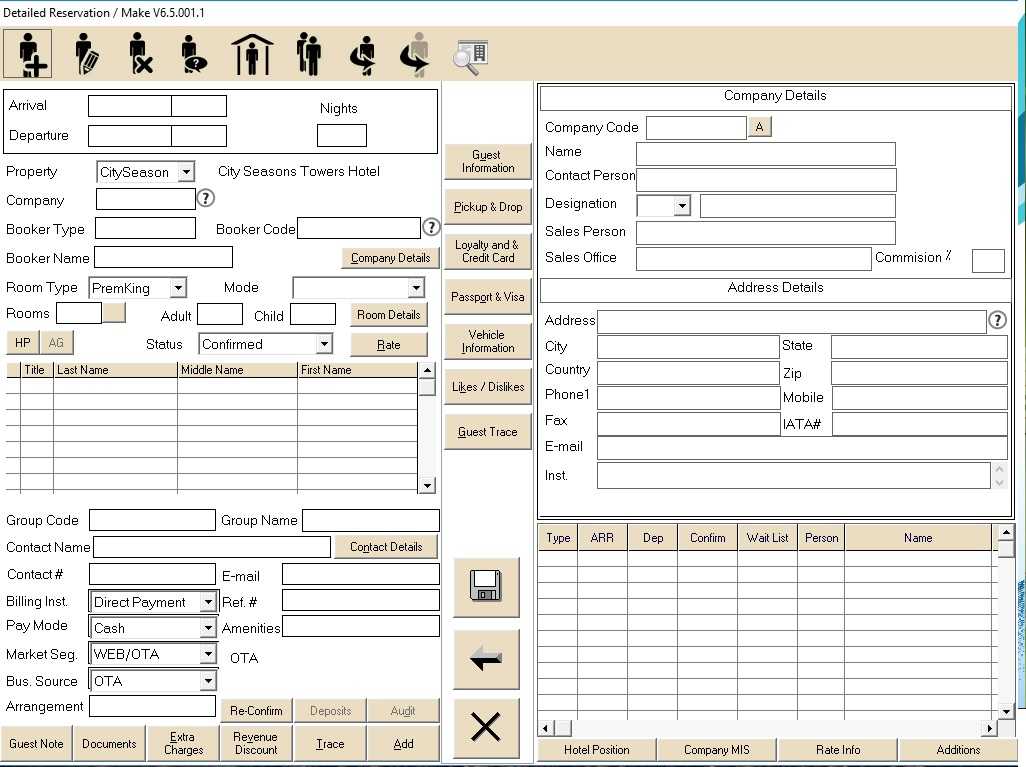Click the edit reservation pencil icon

tap(87, 54)
